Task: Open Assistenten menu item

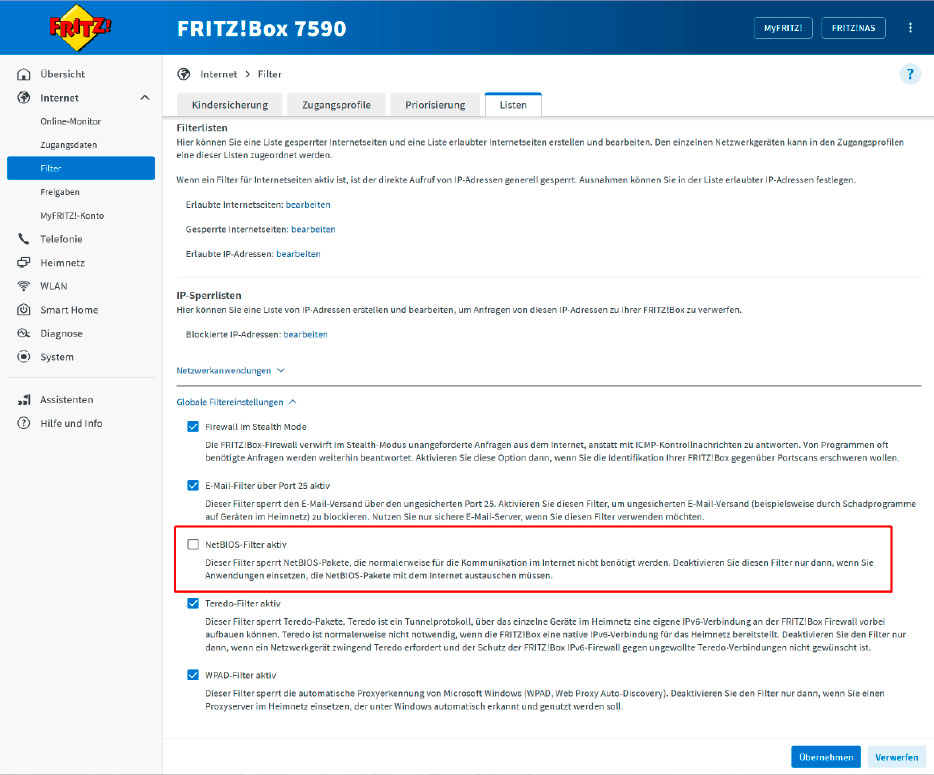Action: (67, 400)
